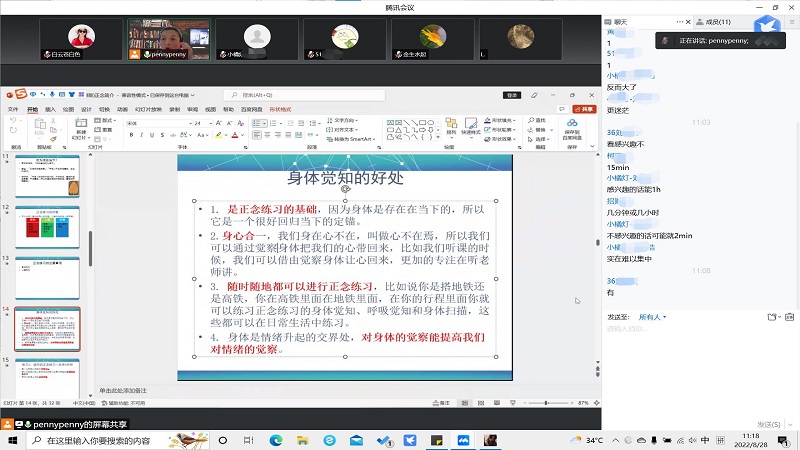This screenshot has height=450, width=800.
Task: Click the Format Painter brush icon
Action: [x=53, y=139]
